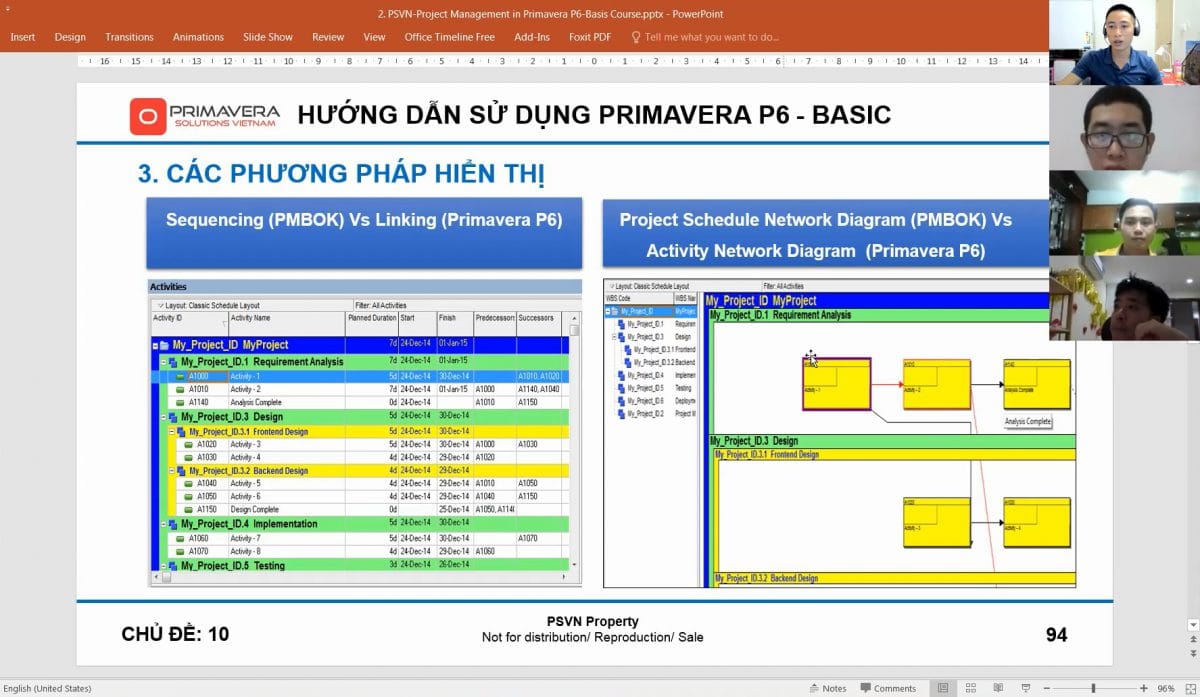Switch to the Animations tab
This screenshot has width=1200, height=697.
(198, 37)
